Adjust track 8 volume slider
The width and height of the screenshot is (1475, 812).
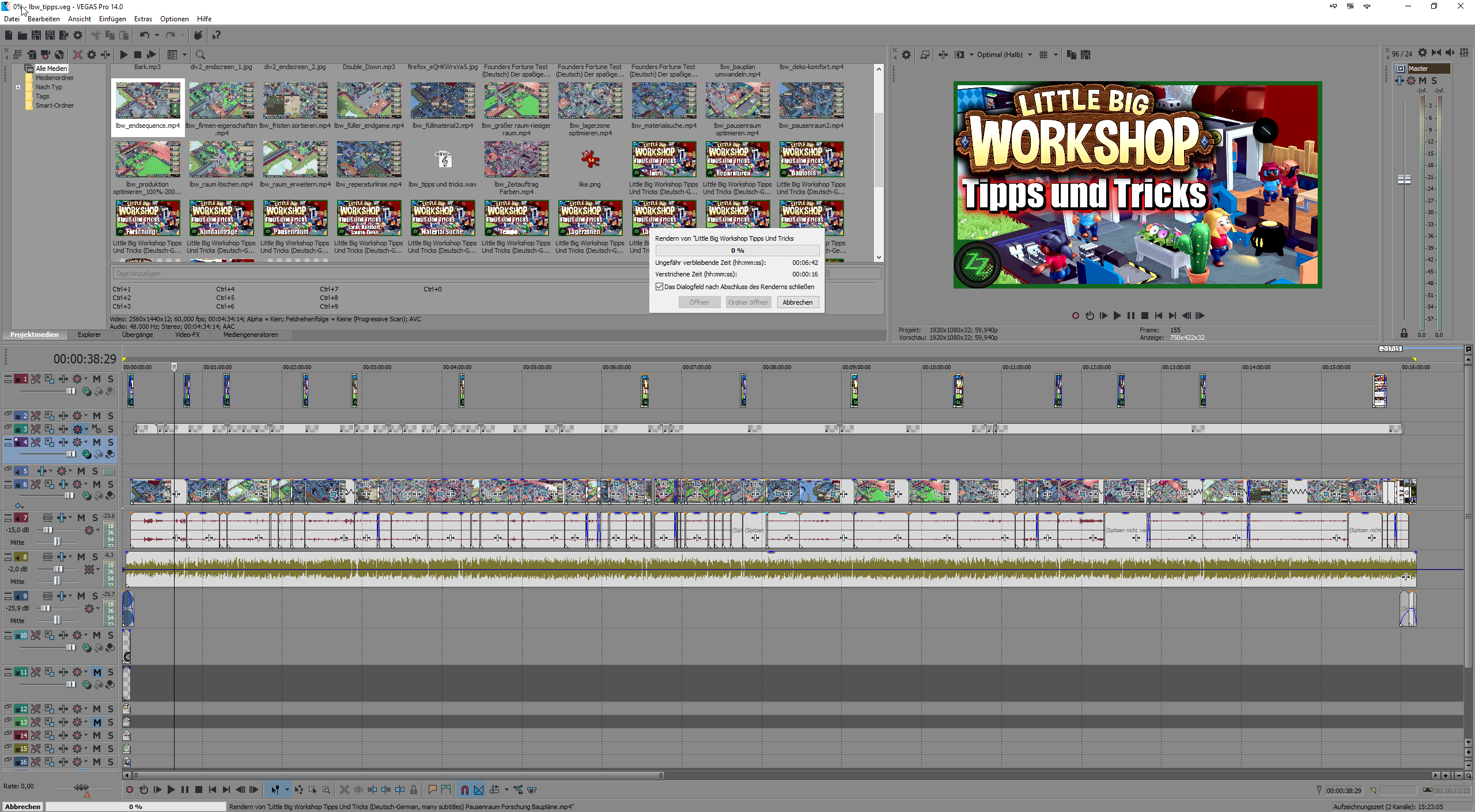click(x=58, y=569)
